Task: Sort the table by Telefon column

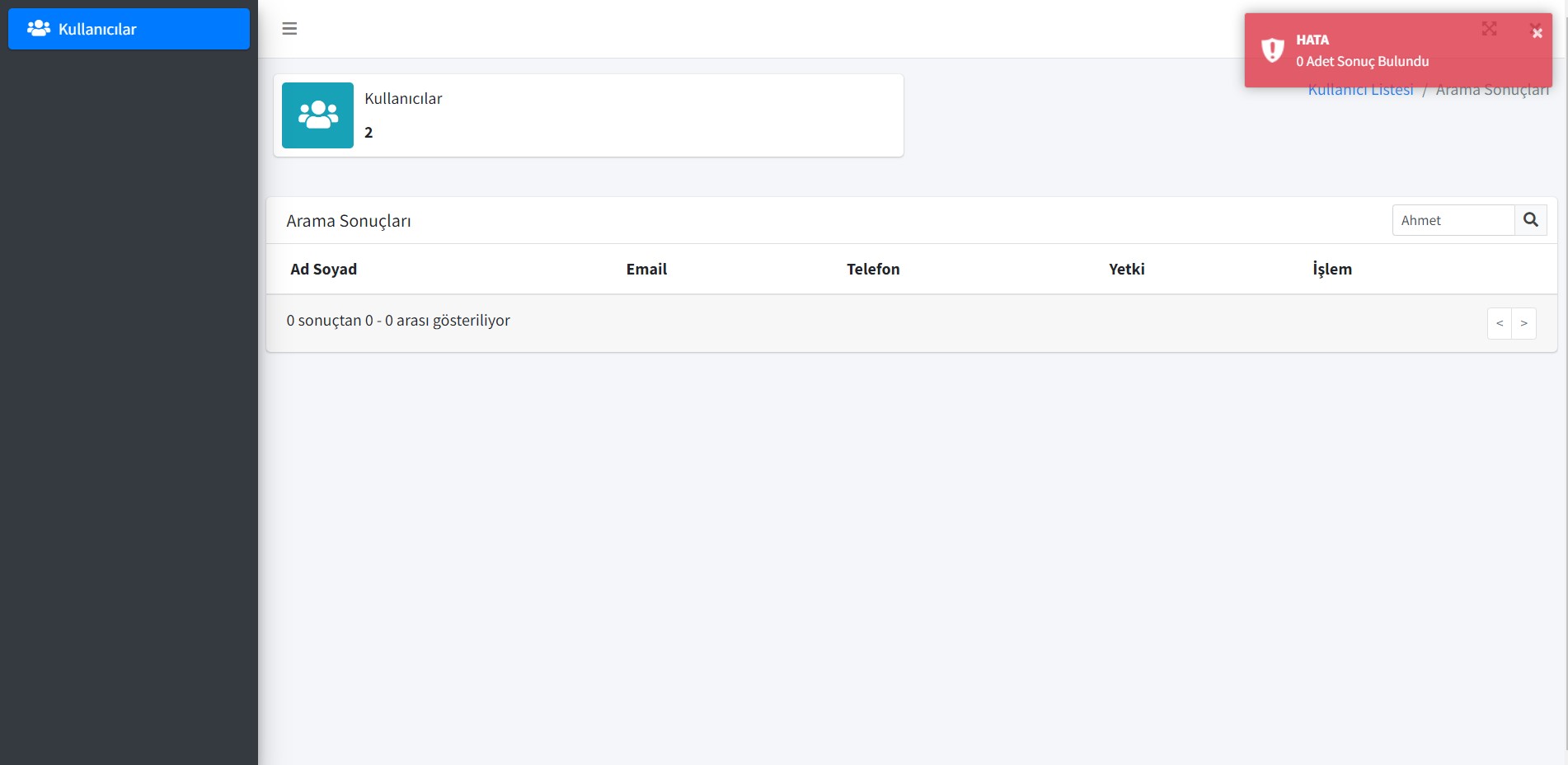Action: (x=873, y=269)
